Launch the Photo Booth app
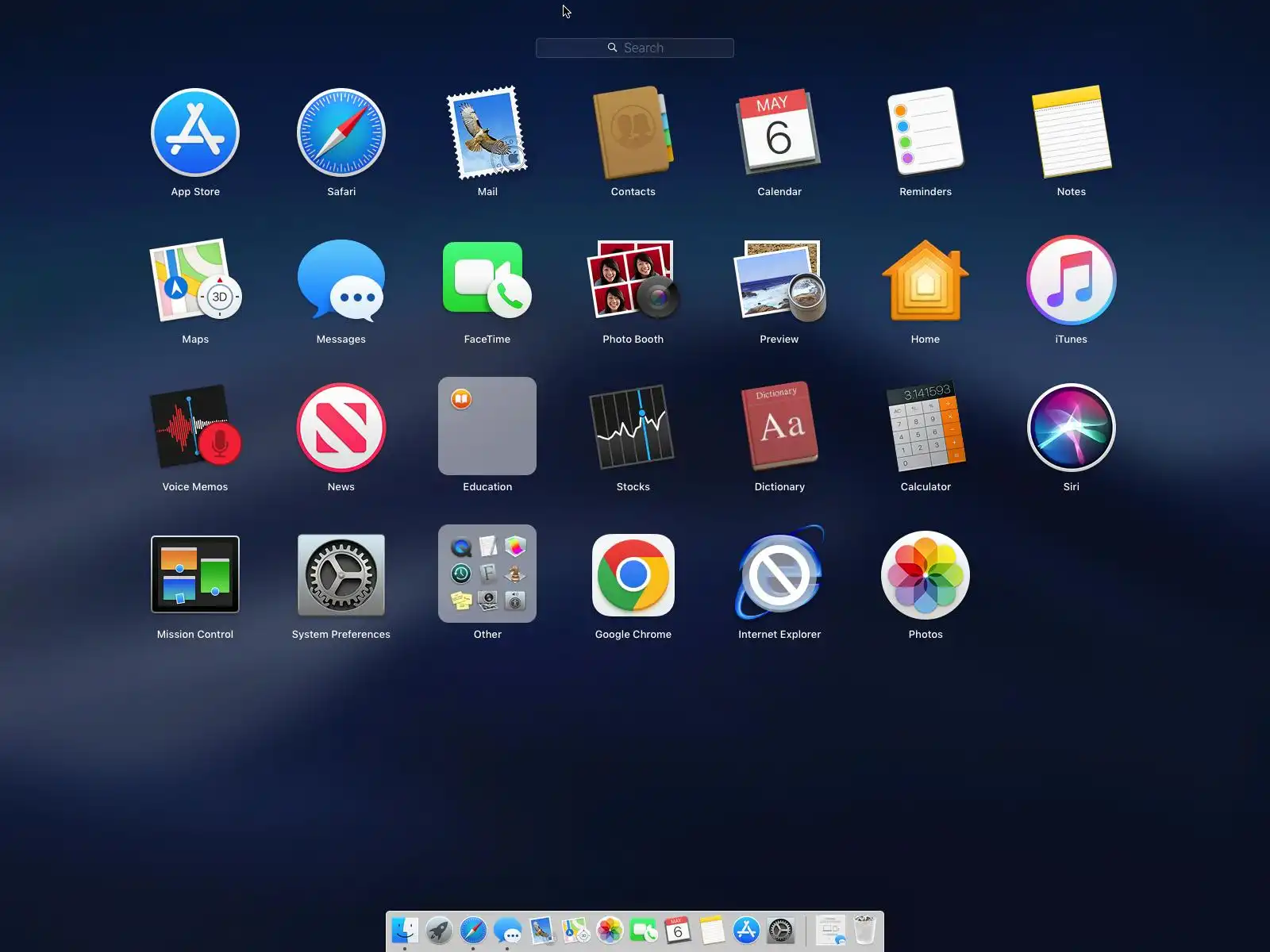Screen dimensions: 1270x952 tap(633, 280)
